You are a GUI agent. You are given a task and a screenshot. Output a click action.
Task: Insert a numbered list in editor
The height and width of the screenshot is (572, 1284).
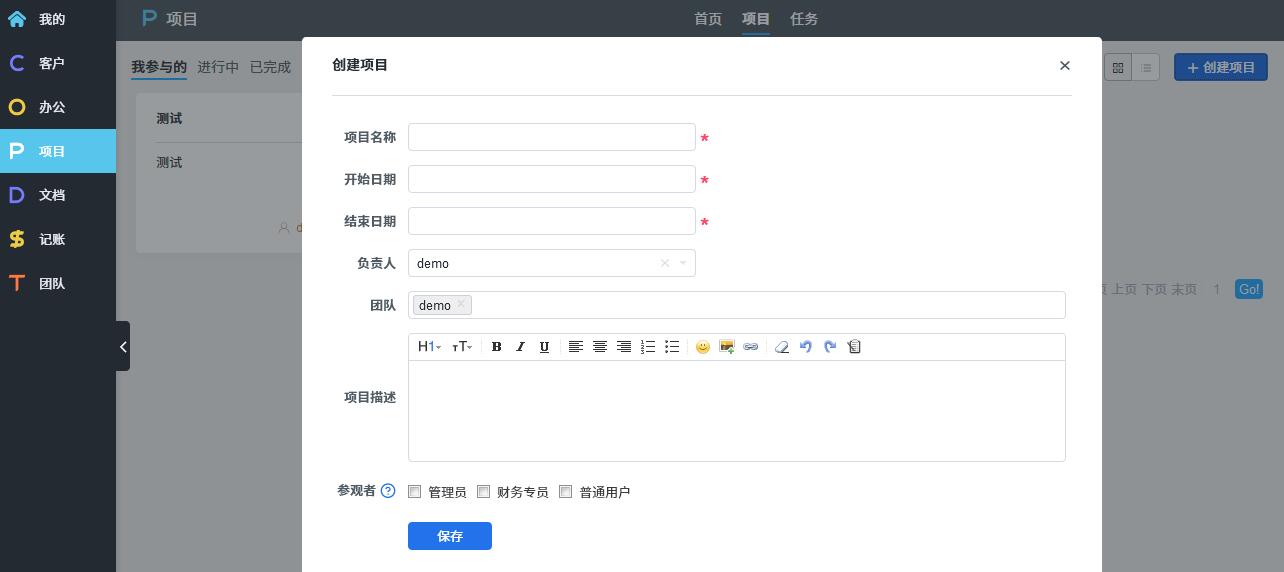648,347
